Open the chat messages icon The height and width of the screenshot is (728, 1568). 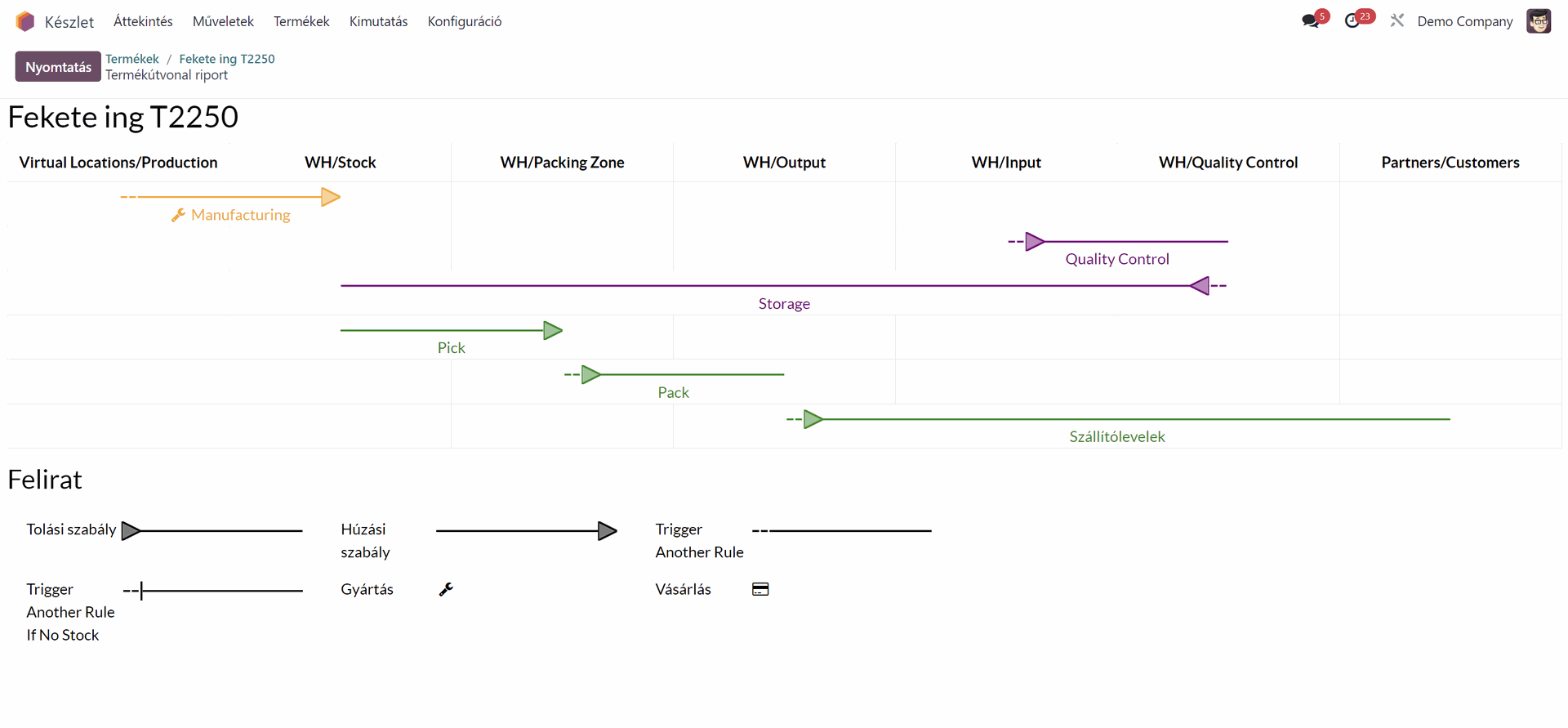coord(1310,21)
